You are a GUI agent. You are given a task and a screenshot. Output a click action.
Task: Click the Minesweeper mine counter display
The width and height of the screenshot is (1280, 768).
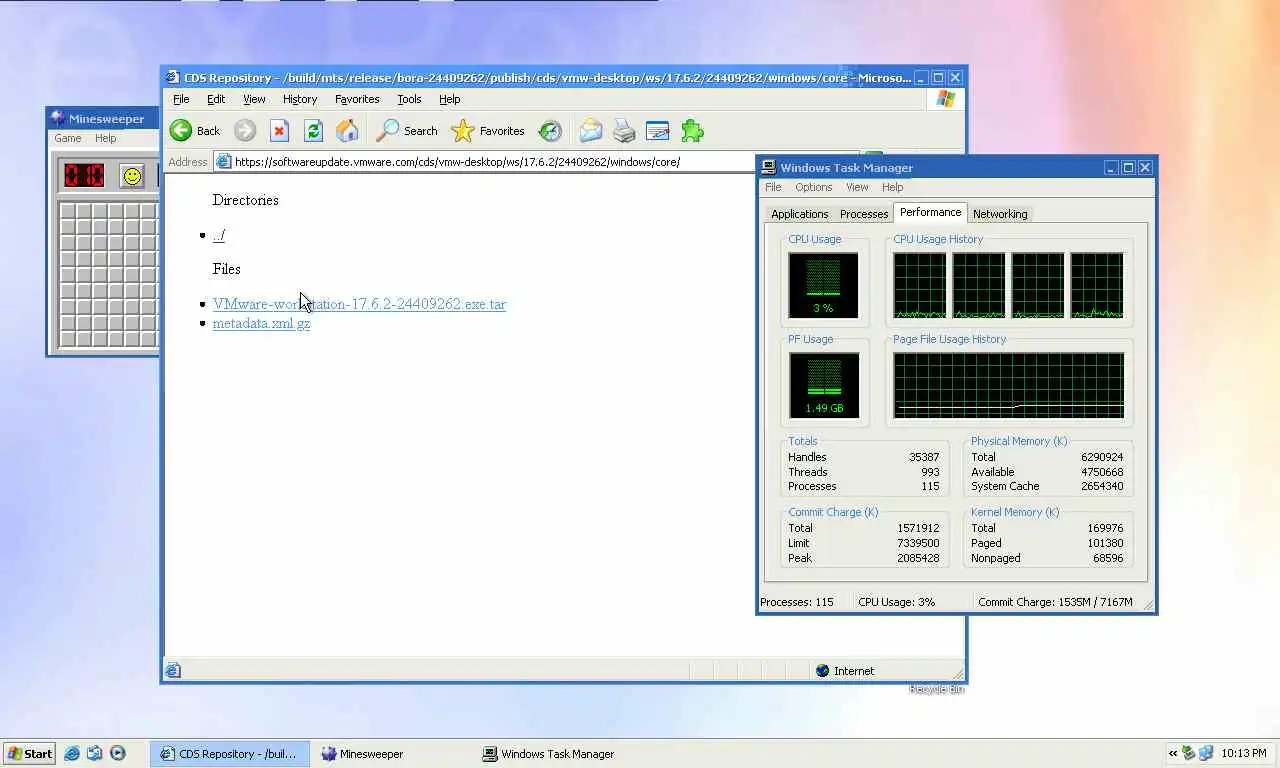(x=84, y=176)
